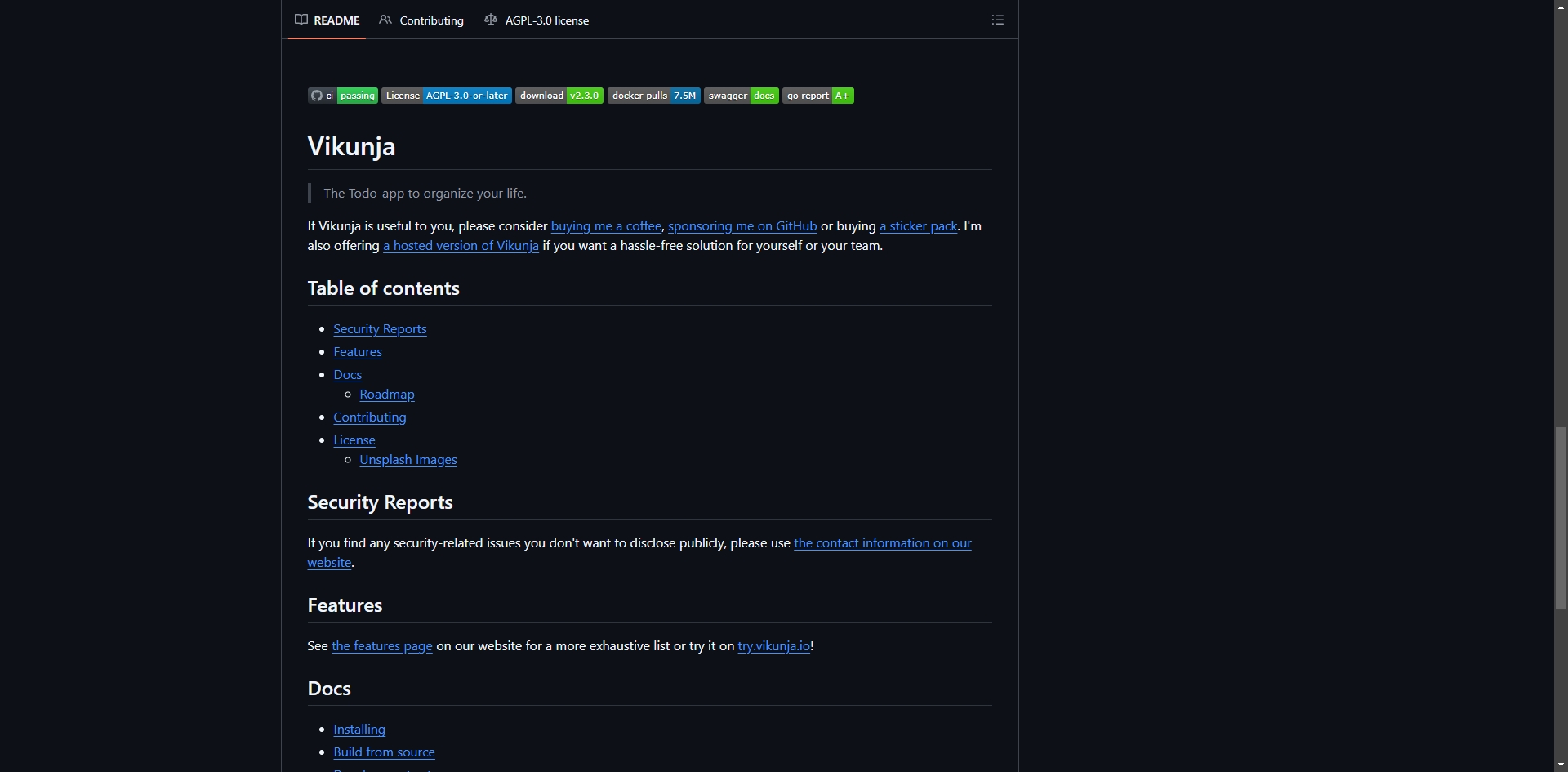The image size is (1568, 772).
Task: Click the Vikunja main heading
Action: pyautogui.click(x=351, y=146)
